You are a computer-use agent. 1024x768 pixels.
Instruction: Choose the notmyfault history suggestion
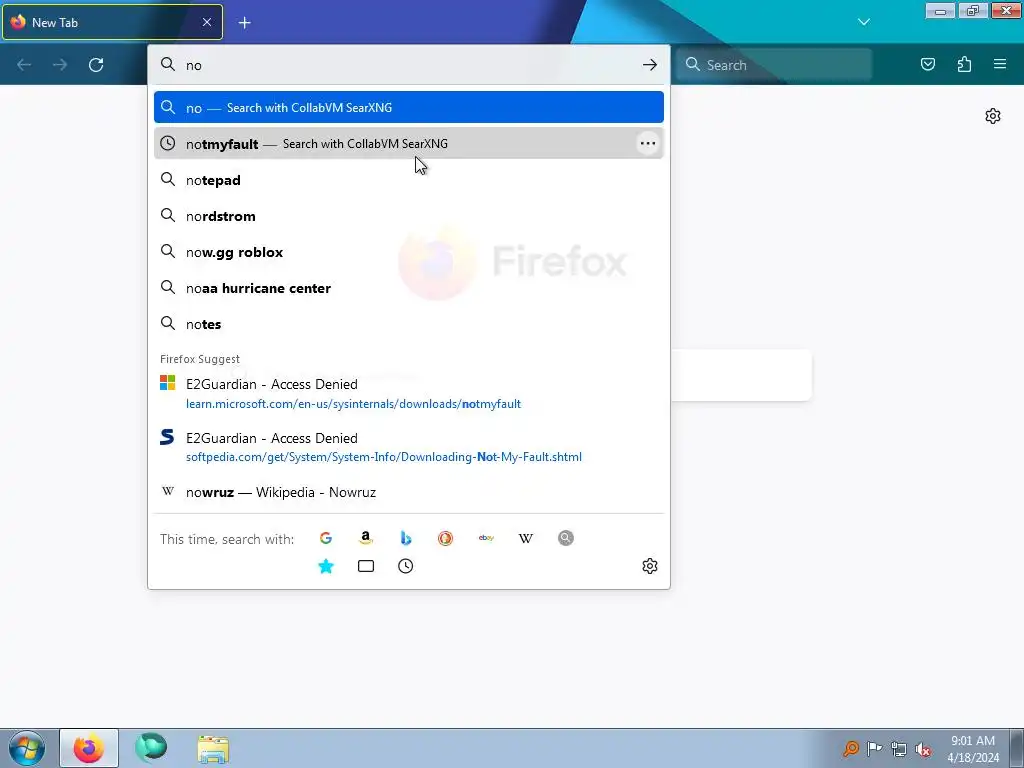[409, 144]
